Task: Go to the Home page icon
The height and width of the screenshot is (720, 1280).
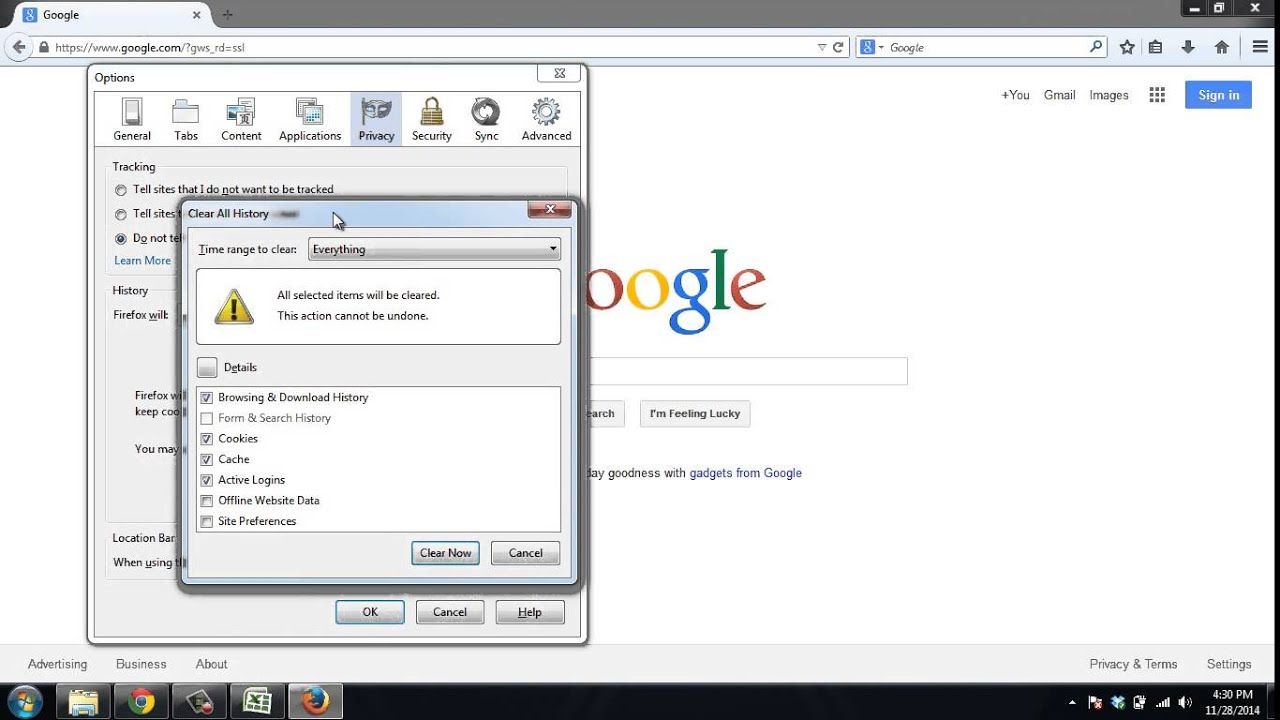Action: coord(1221,47)
